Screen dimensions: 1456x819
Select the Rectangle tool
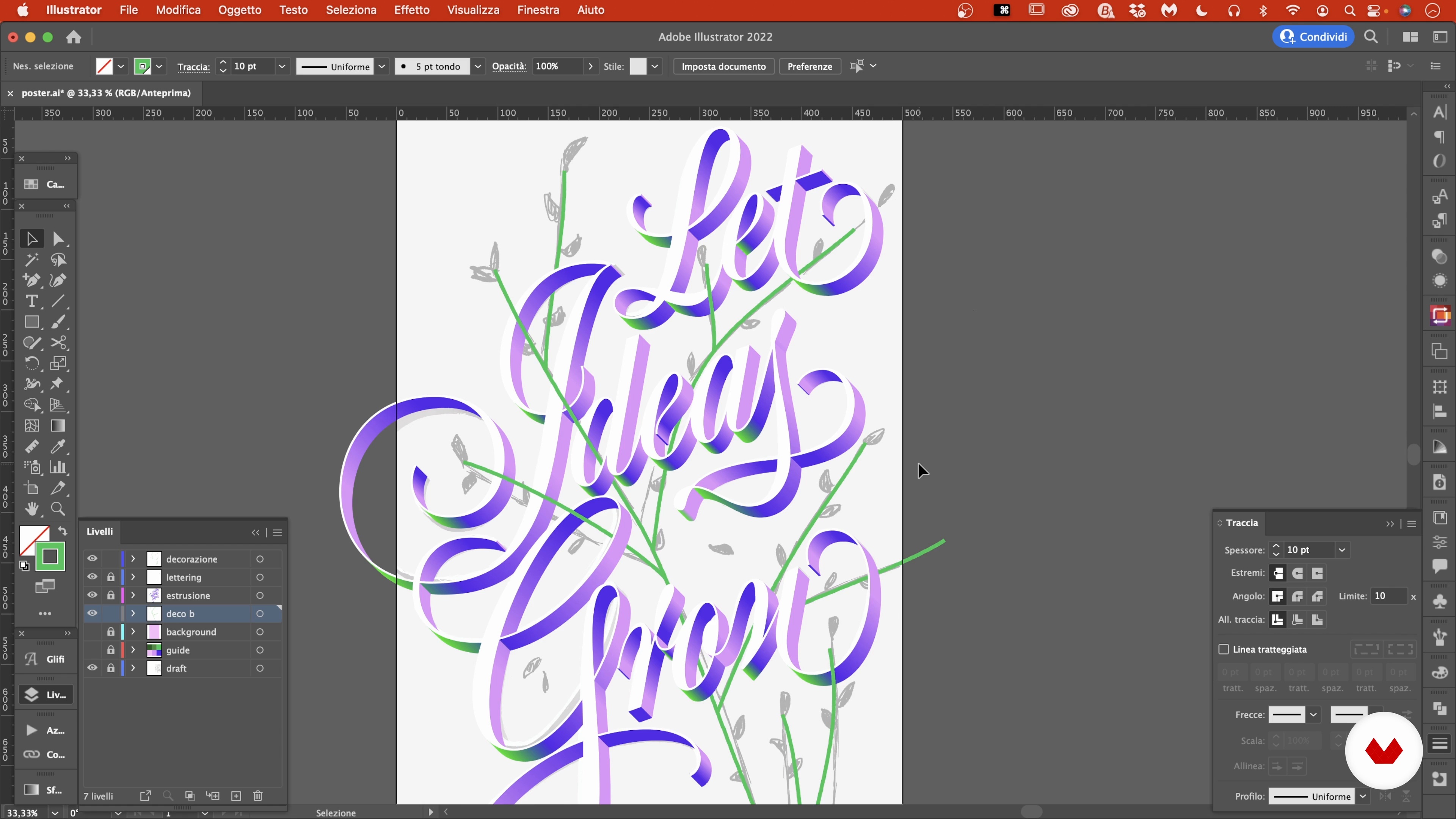[x=31, y=322]
